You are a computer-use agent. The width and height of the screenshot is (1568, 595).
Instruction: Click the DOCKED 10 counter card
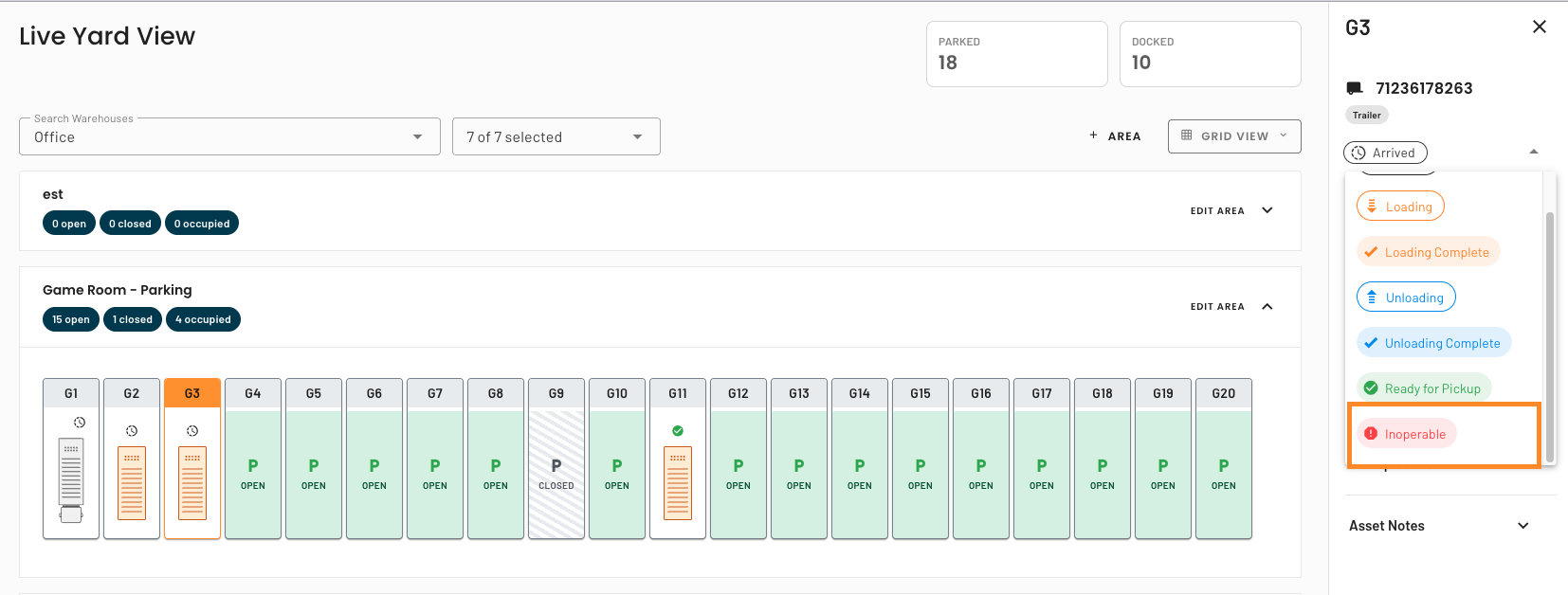point(1211,54)
